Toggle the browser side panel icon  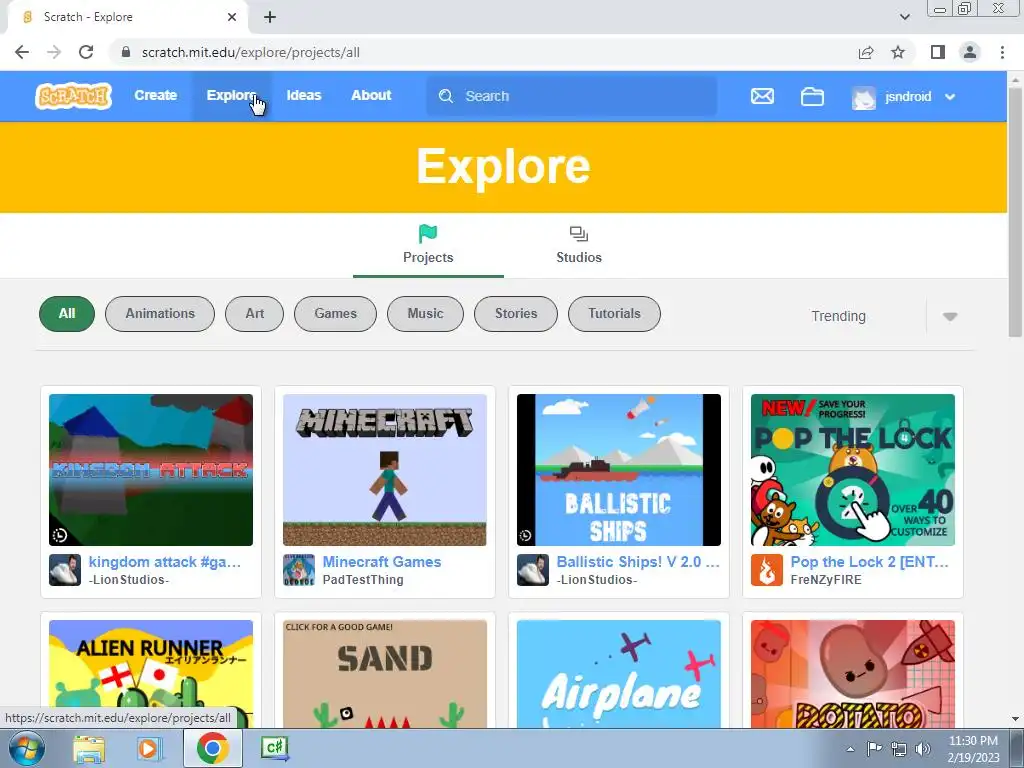(x=938, y=52)
